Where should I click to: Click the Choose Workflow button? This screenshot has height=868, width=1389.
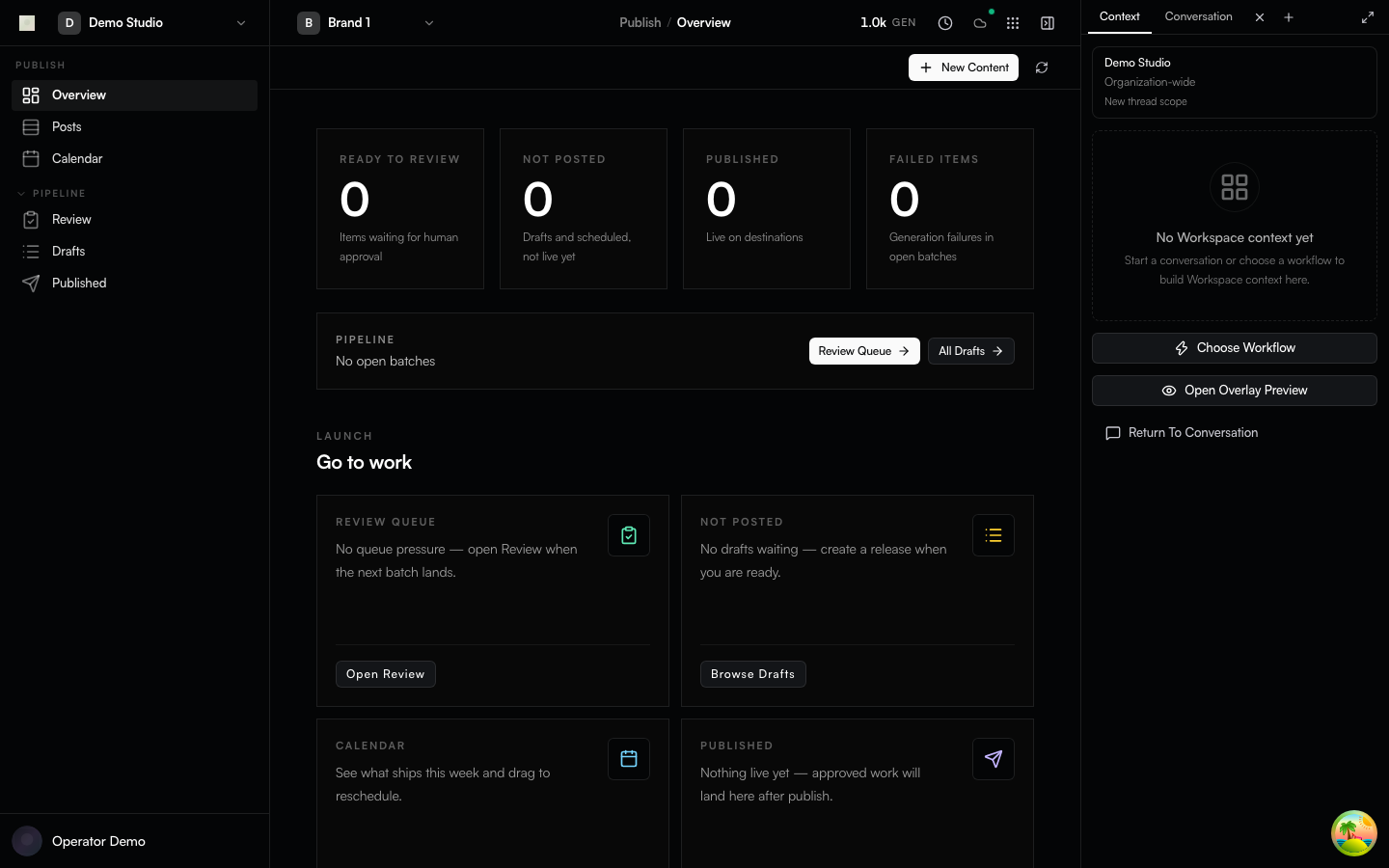[1235, 348]
